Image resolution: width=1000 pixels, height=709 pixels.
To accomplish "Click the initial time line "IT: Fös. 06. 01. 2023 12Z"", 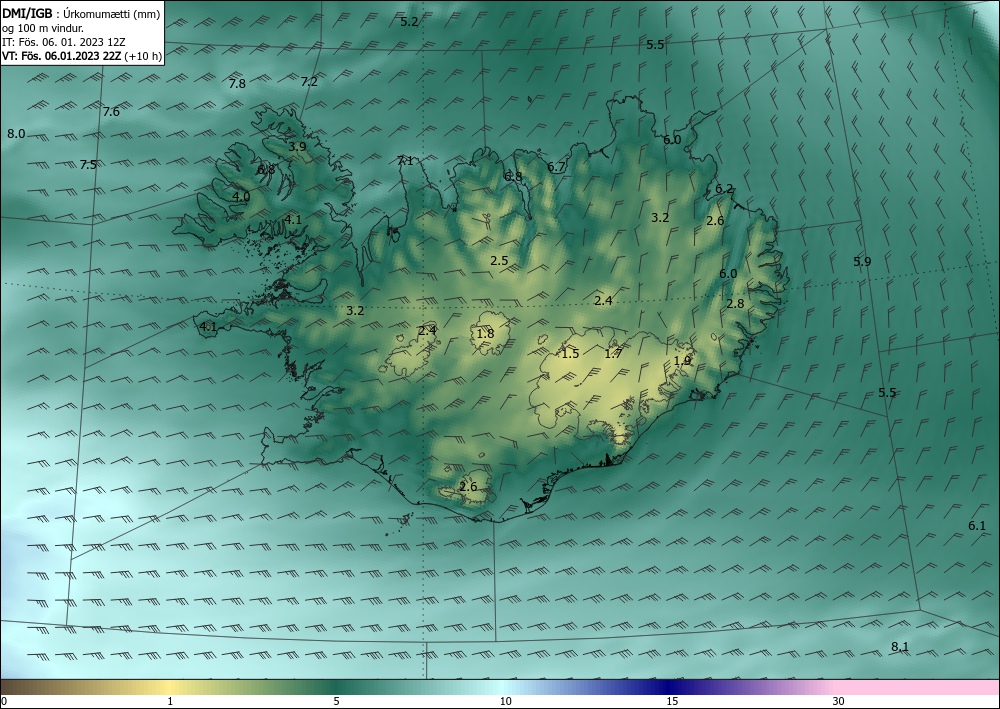I will click(x=64, y=42).
